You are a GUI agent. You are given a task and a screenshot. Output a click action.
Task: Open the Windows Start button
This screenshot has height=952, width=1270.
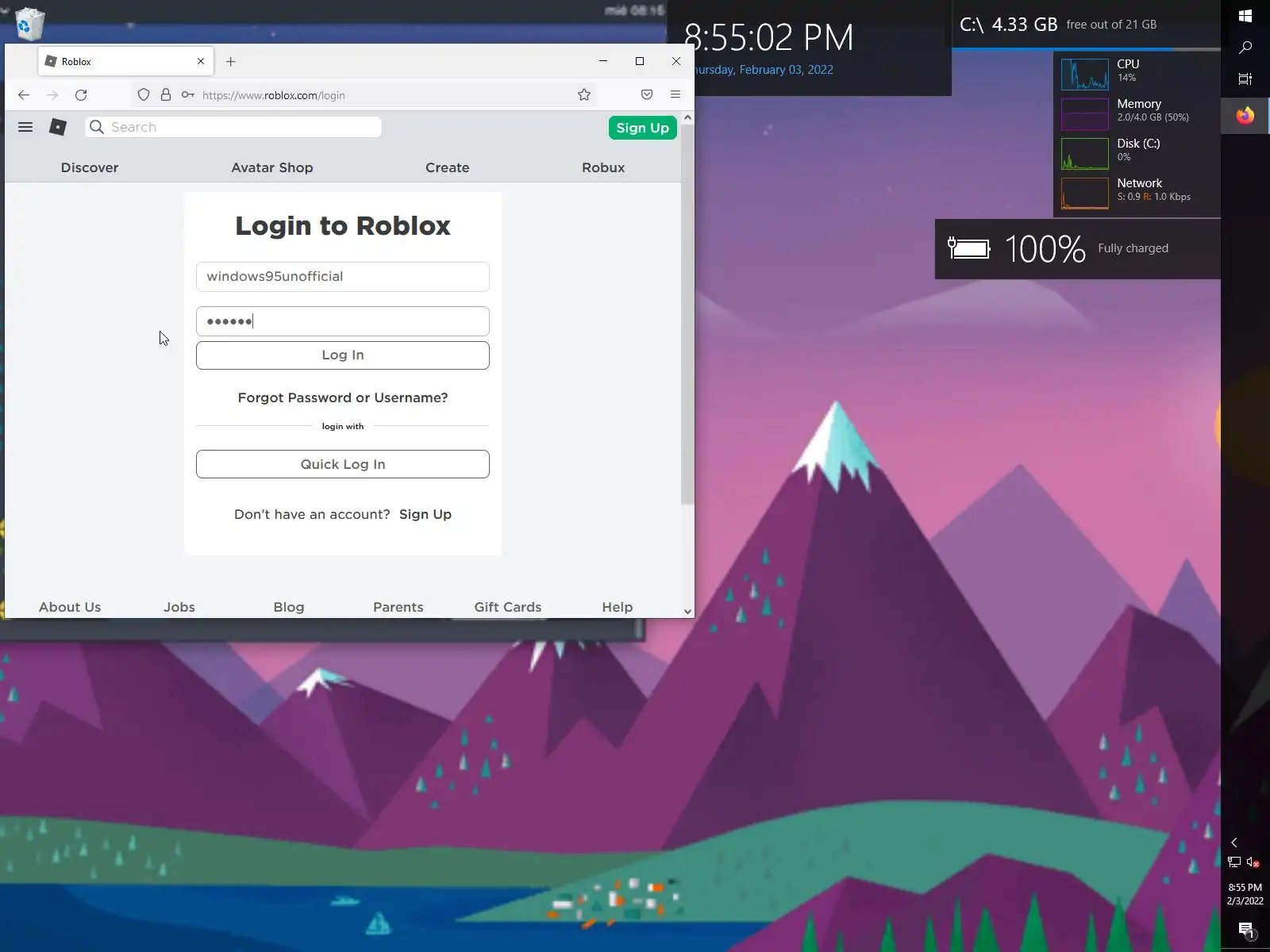[1245, 16]
